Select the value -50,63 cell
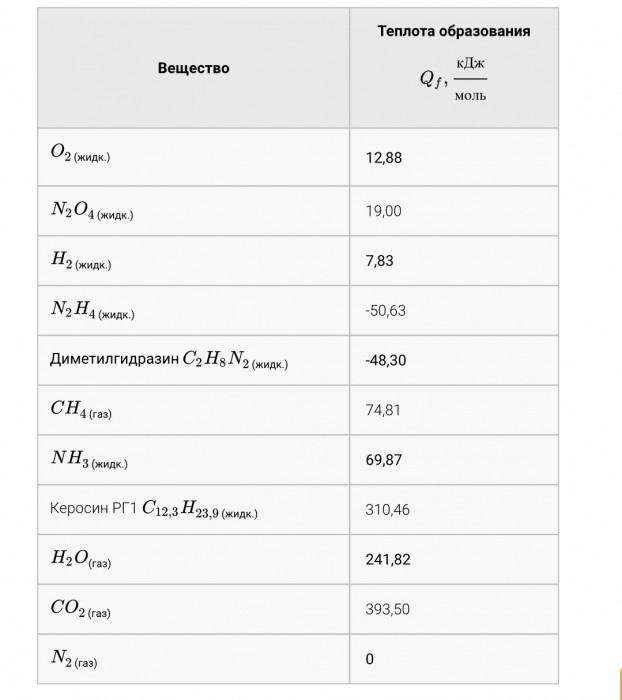The height and width of the screenshot is (700, 622). click(x=454, y=310)
